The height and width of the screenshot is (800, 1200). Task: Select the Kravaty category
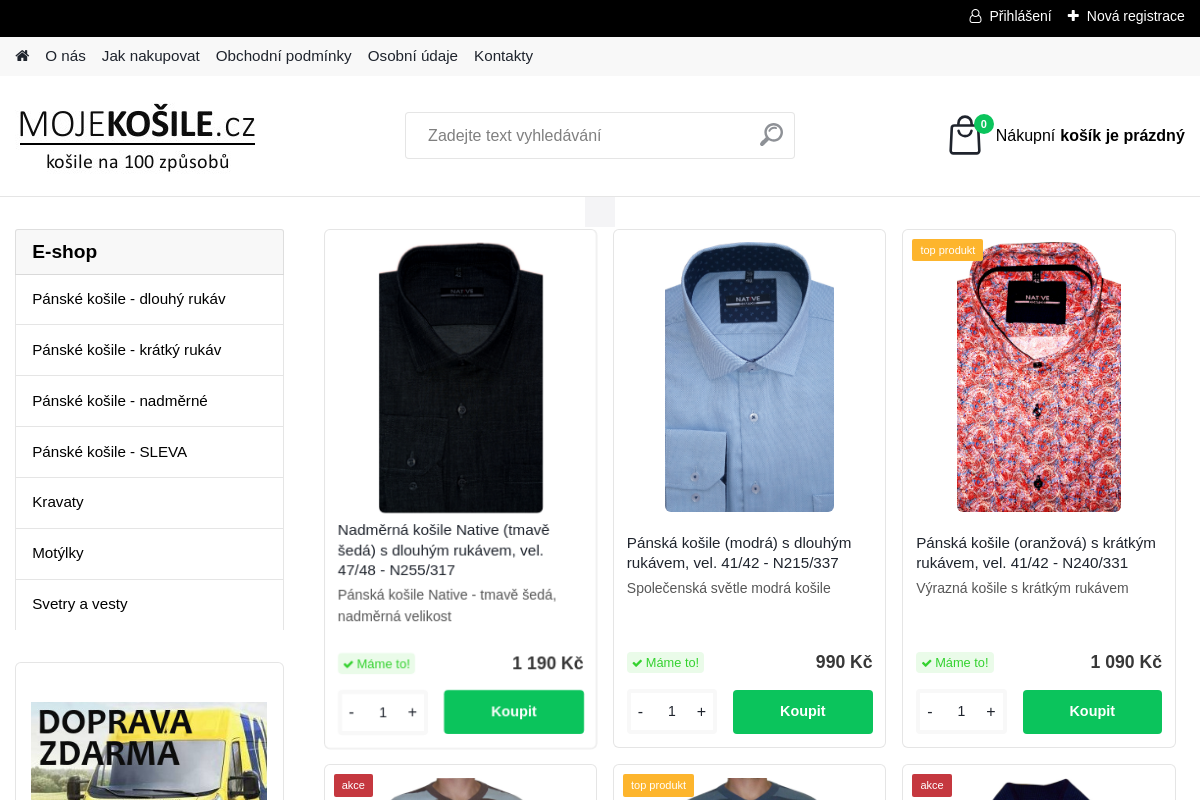(150, 502)
